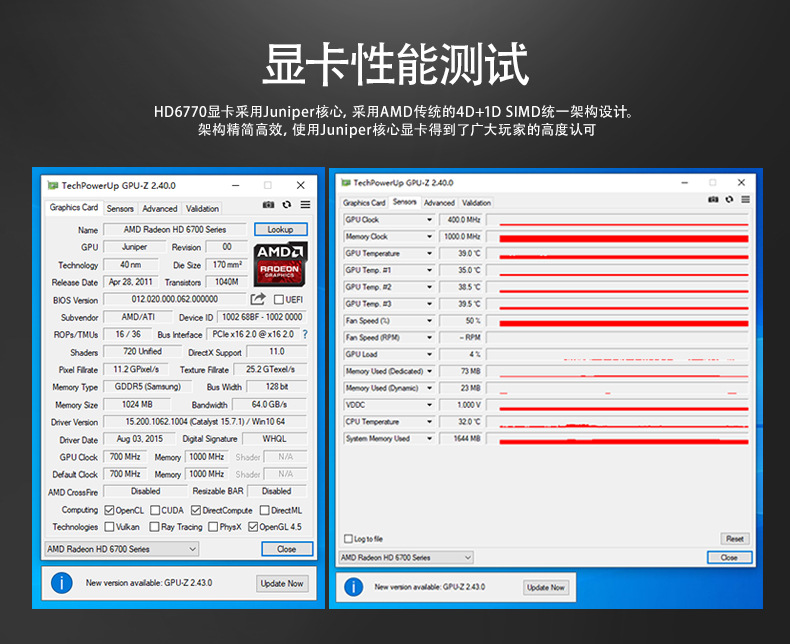
Task: Toggle DirectCompute checkbox
Action: pyautogui.click(x=196, y=510)
